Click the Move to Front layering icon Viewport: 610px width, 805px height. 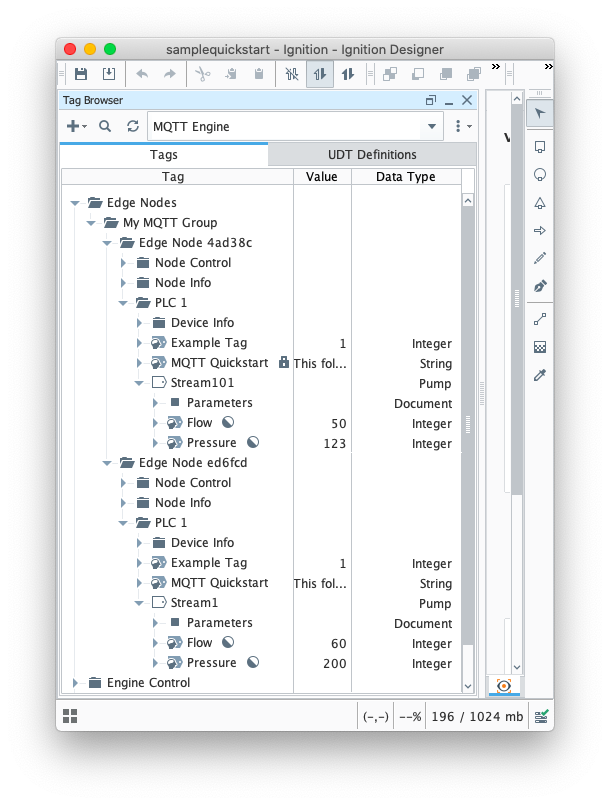[x=473, y=74]
